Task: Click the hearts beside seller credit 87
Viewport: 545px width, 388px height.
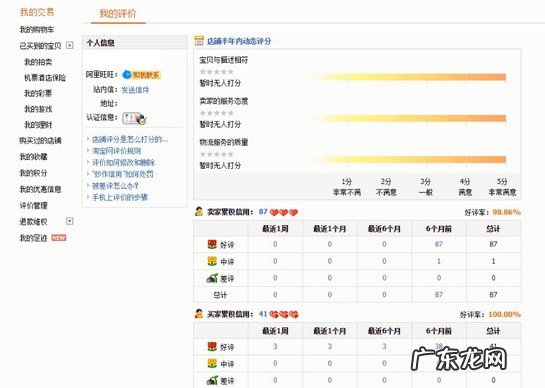Action: pyautogui.click(x=284, y=212)
